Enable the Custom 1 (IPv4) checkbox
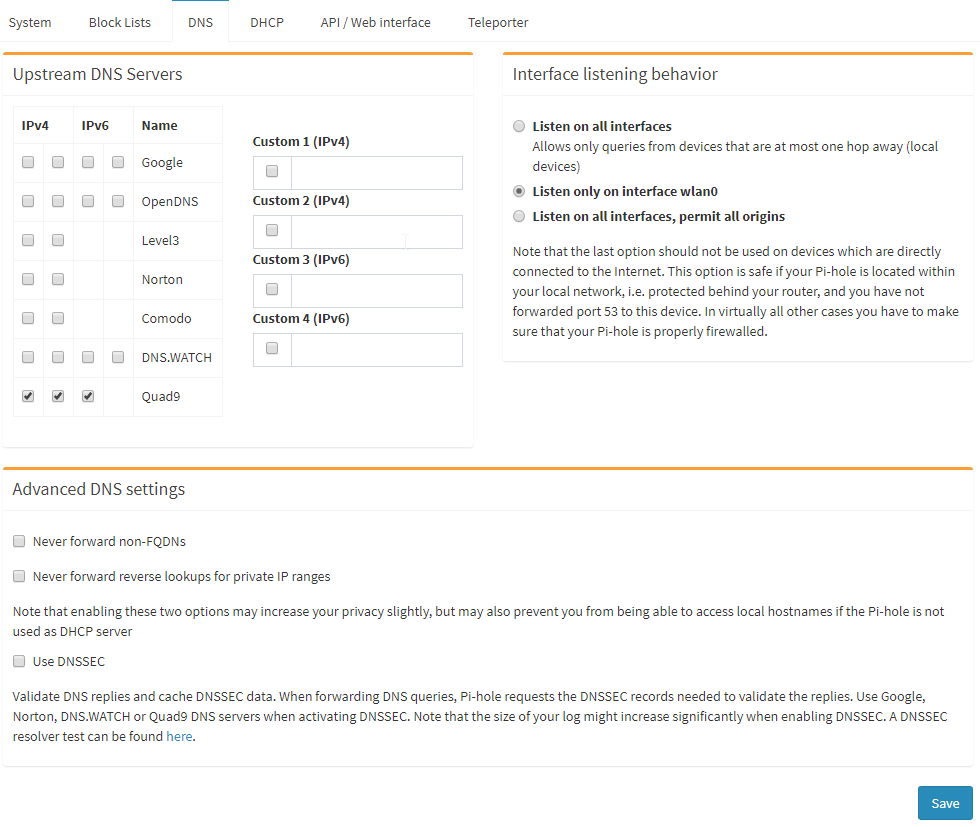980x827 pixels. (x=272, y=171)
